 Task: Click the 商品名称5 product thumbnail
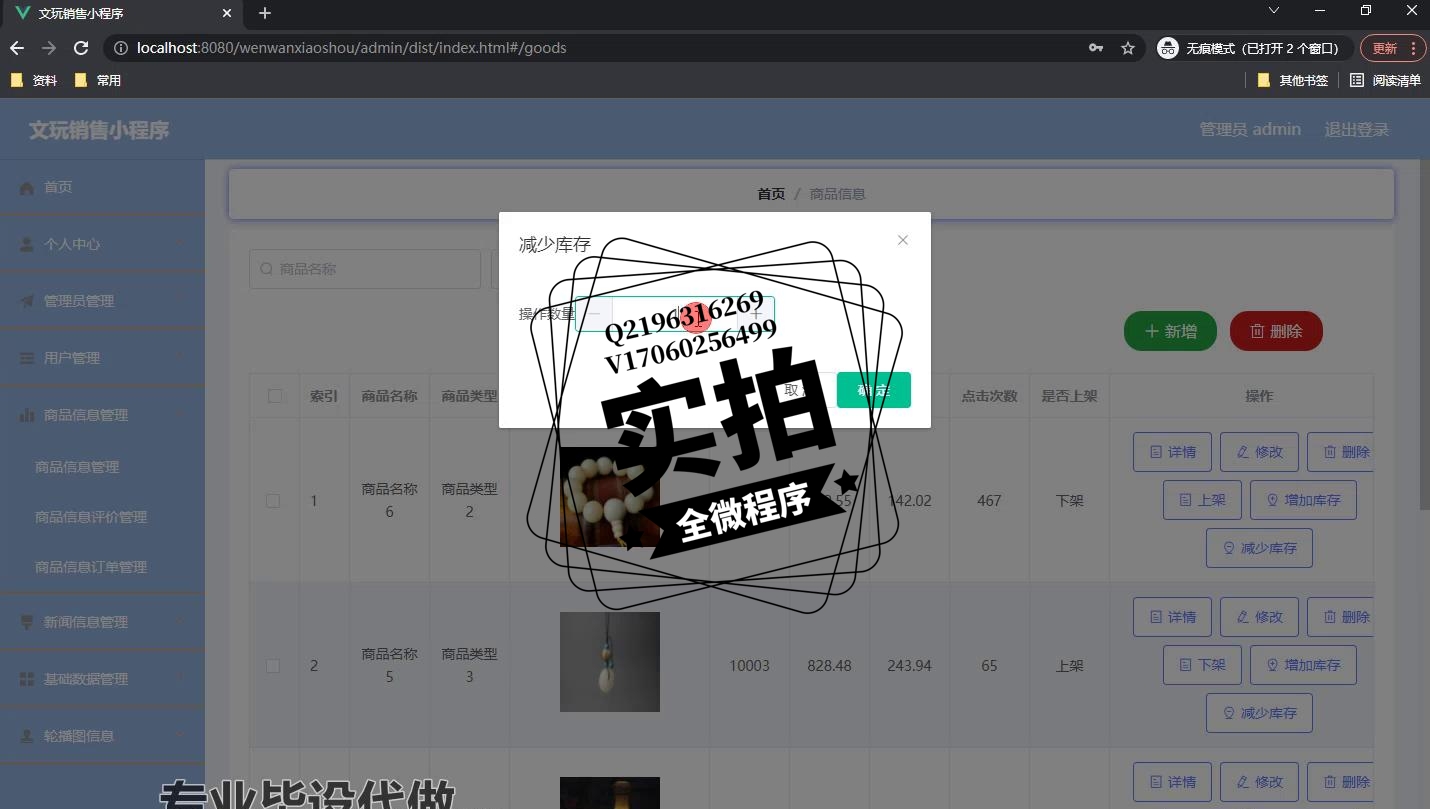610,662
